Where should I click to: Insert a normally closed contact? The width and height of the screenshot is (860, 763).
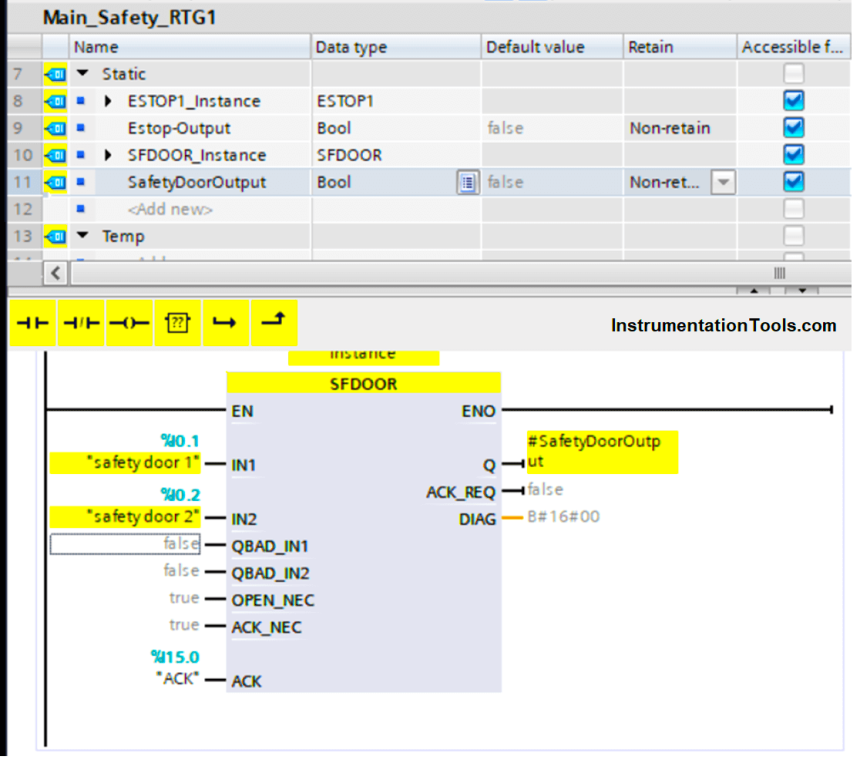[x=81, y=324]
